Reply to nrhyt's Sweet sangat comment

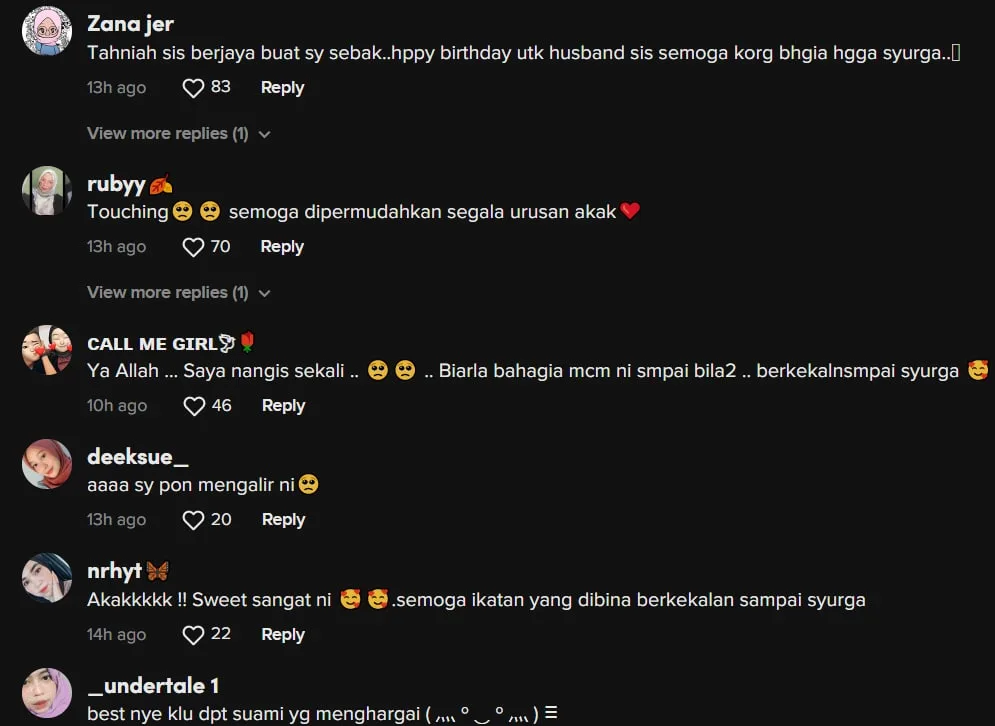283,635
